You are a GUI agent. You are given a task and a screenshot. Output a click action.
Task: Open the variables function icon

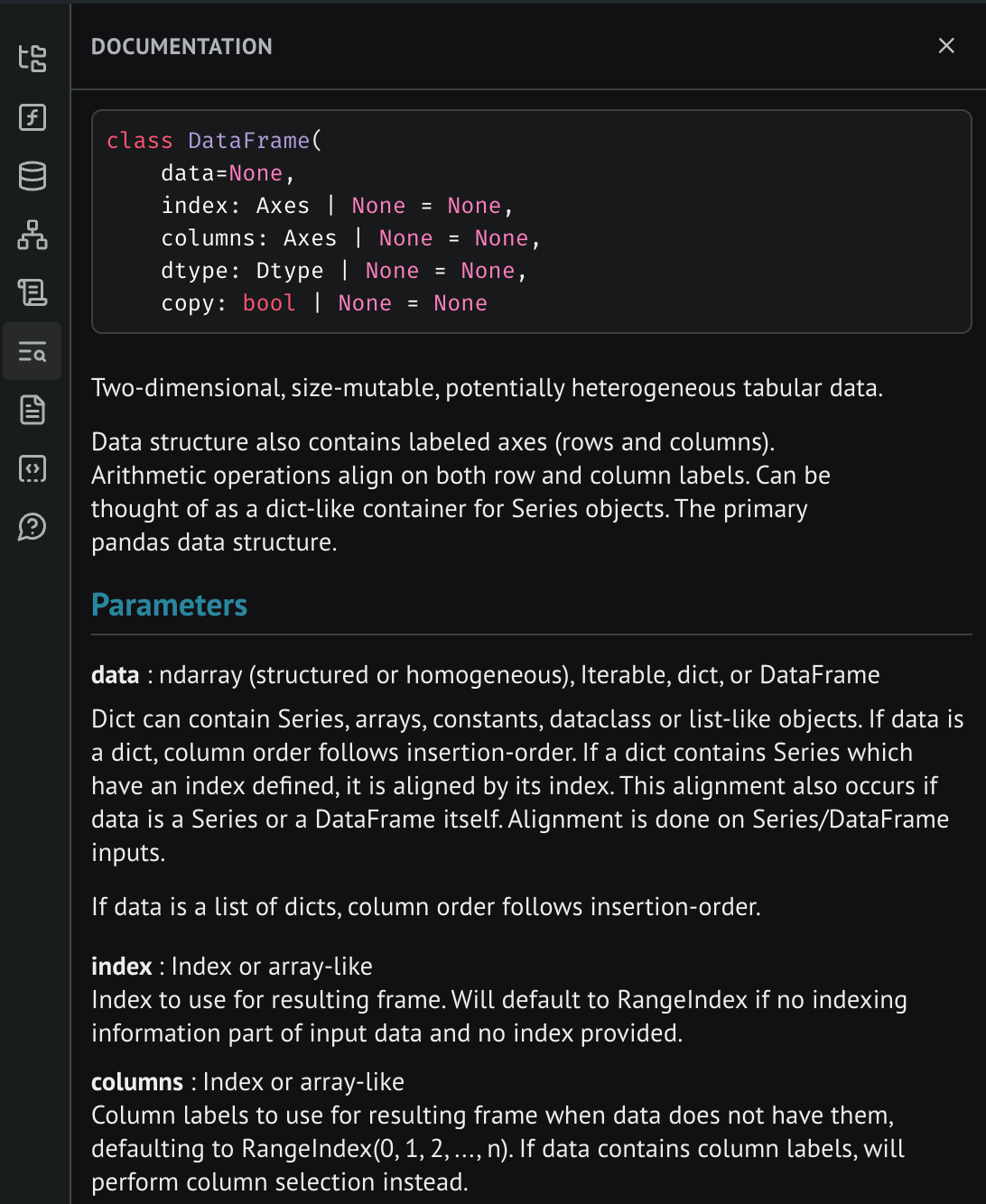tap(33, 117)
